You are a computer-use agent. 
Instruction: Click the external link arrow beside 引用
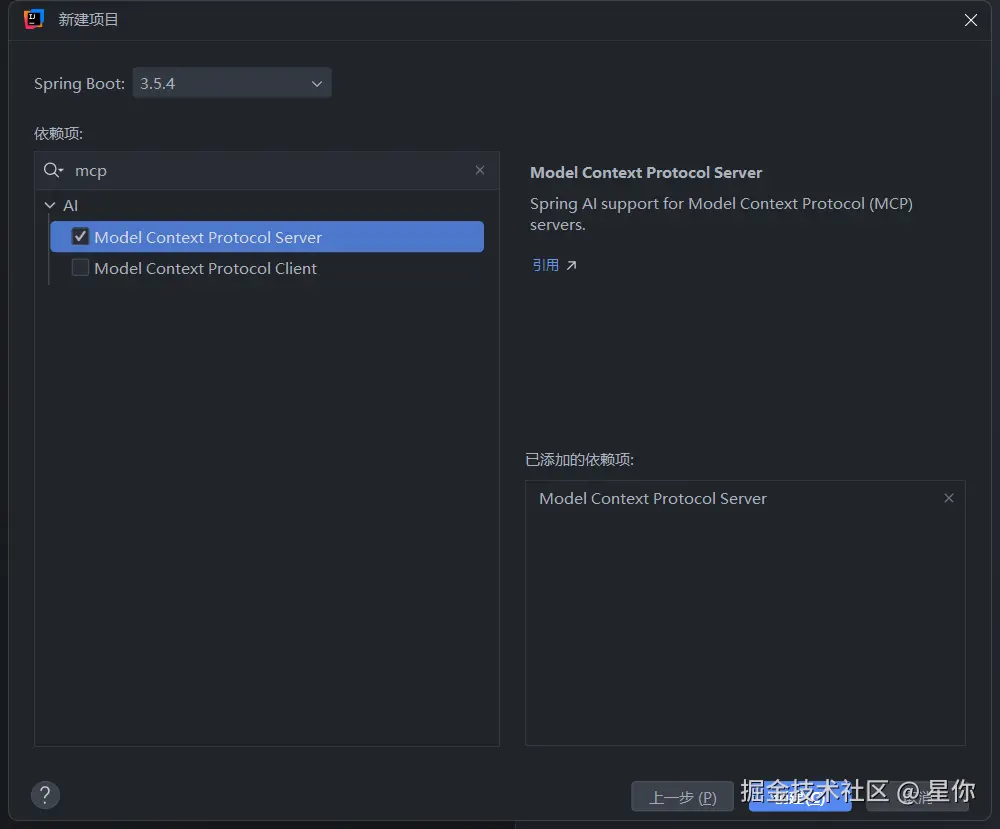pyautogui.click(x=572, y=265)
